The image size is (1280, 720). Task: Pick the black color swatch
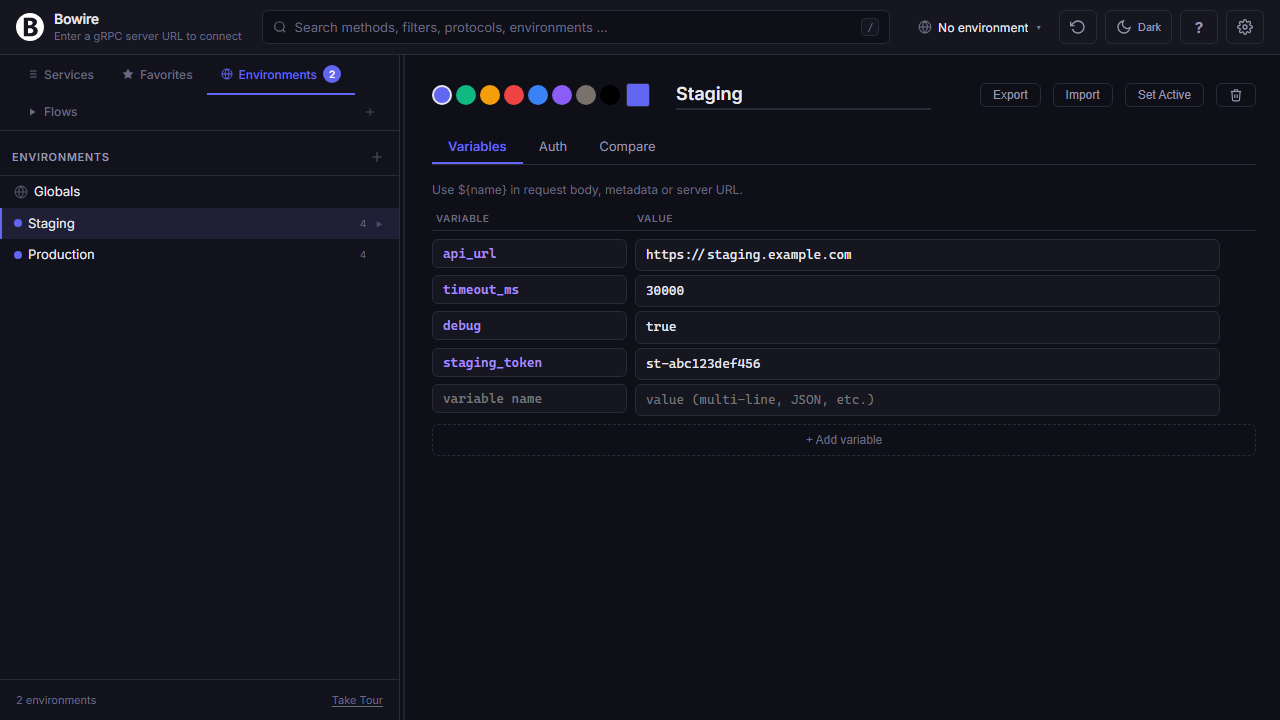[x=610, y=95]
